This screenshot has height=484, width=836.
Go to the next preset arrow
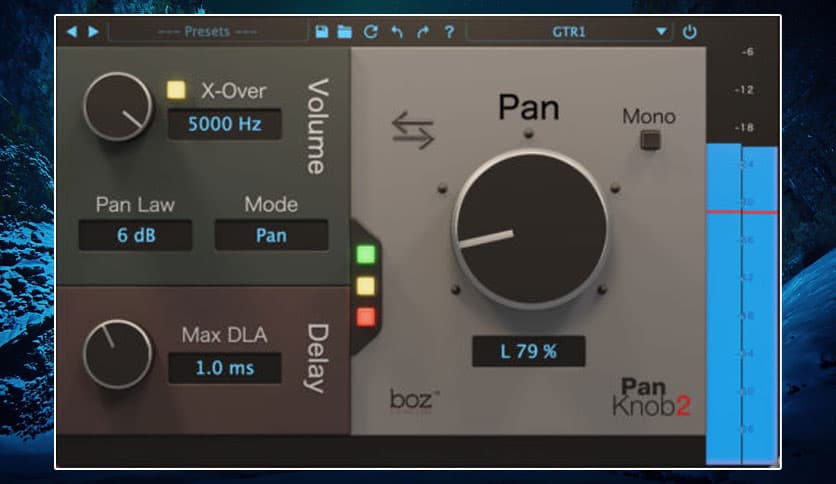tap(93, 32)
